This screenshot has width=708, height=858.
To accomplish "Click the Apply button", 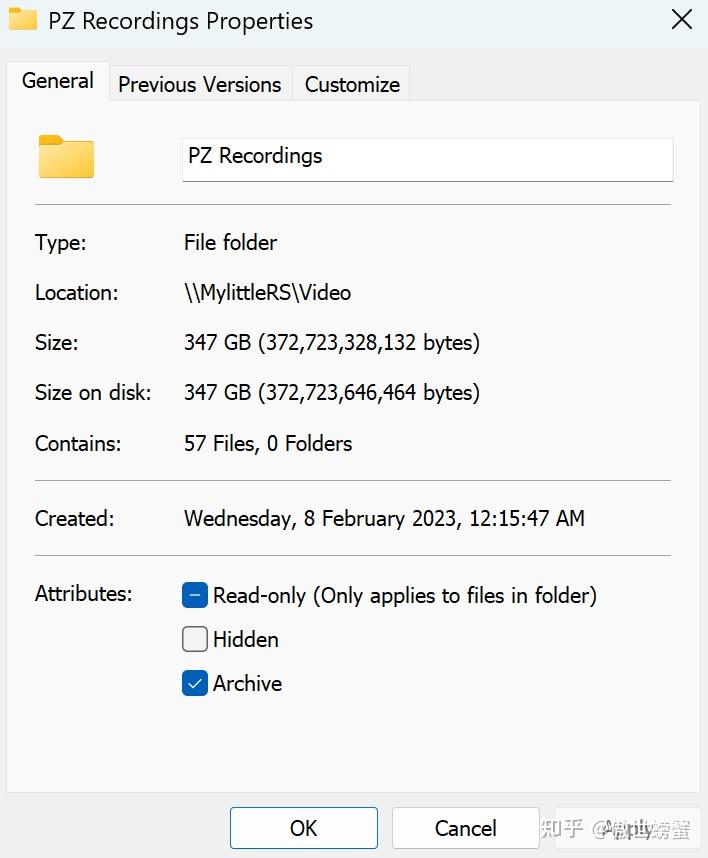I will pyautogui.click(x=628, y=828).
